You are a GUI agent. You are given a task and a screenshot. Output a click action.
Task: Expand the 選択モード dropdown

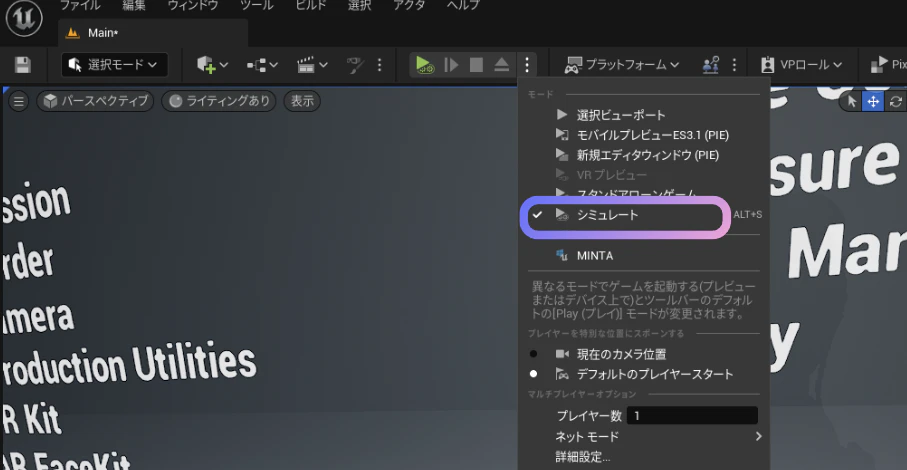[x=115, y=65]
